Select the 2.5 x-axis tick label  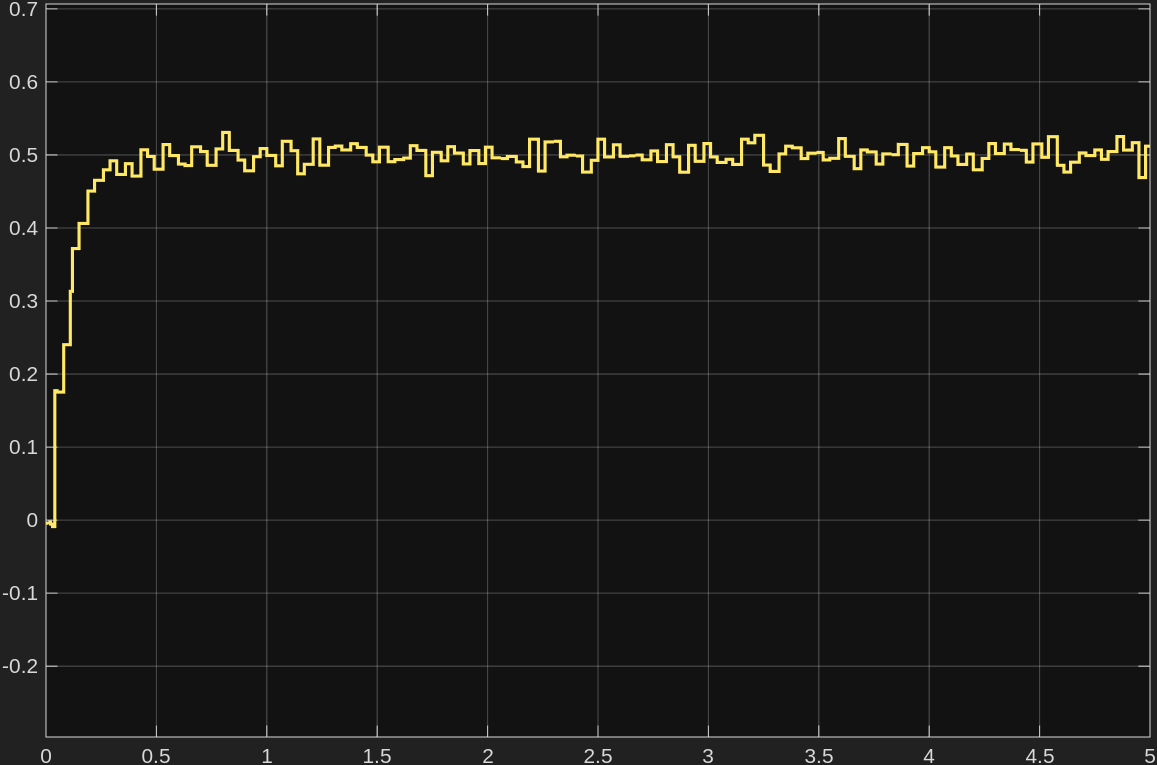(x=598, y=755)
